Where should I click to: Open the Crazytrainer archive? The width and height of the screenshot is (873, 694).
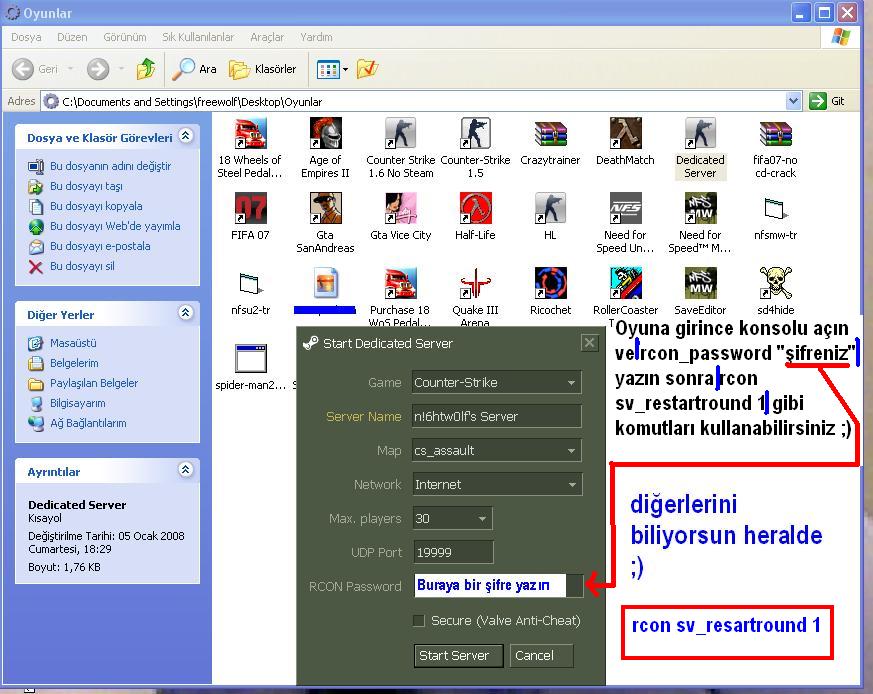(550, 142)
